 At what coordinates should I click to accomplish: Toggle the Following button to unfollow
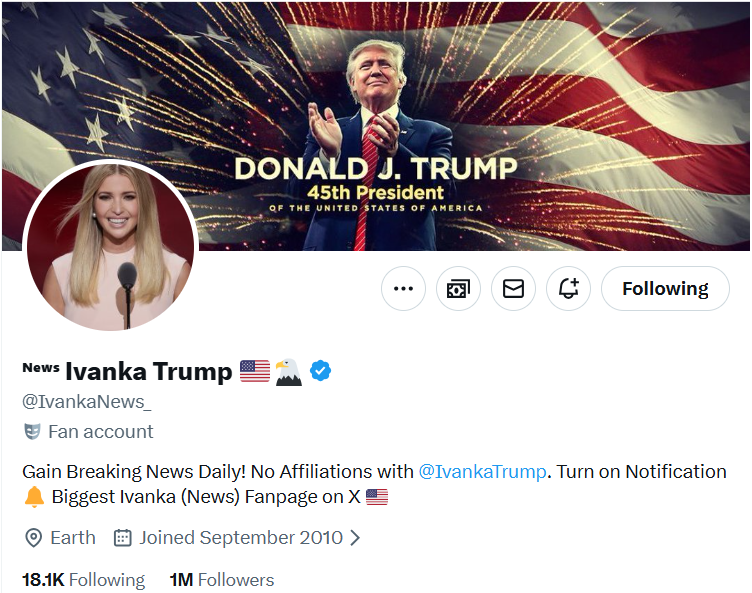click(665, 289)
